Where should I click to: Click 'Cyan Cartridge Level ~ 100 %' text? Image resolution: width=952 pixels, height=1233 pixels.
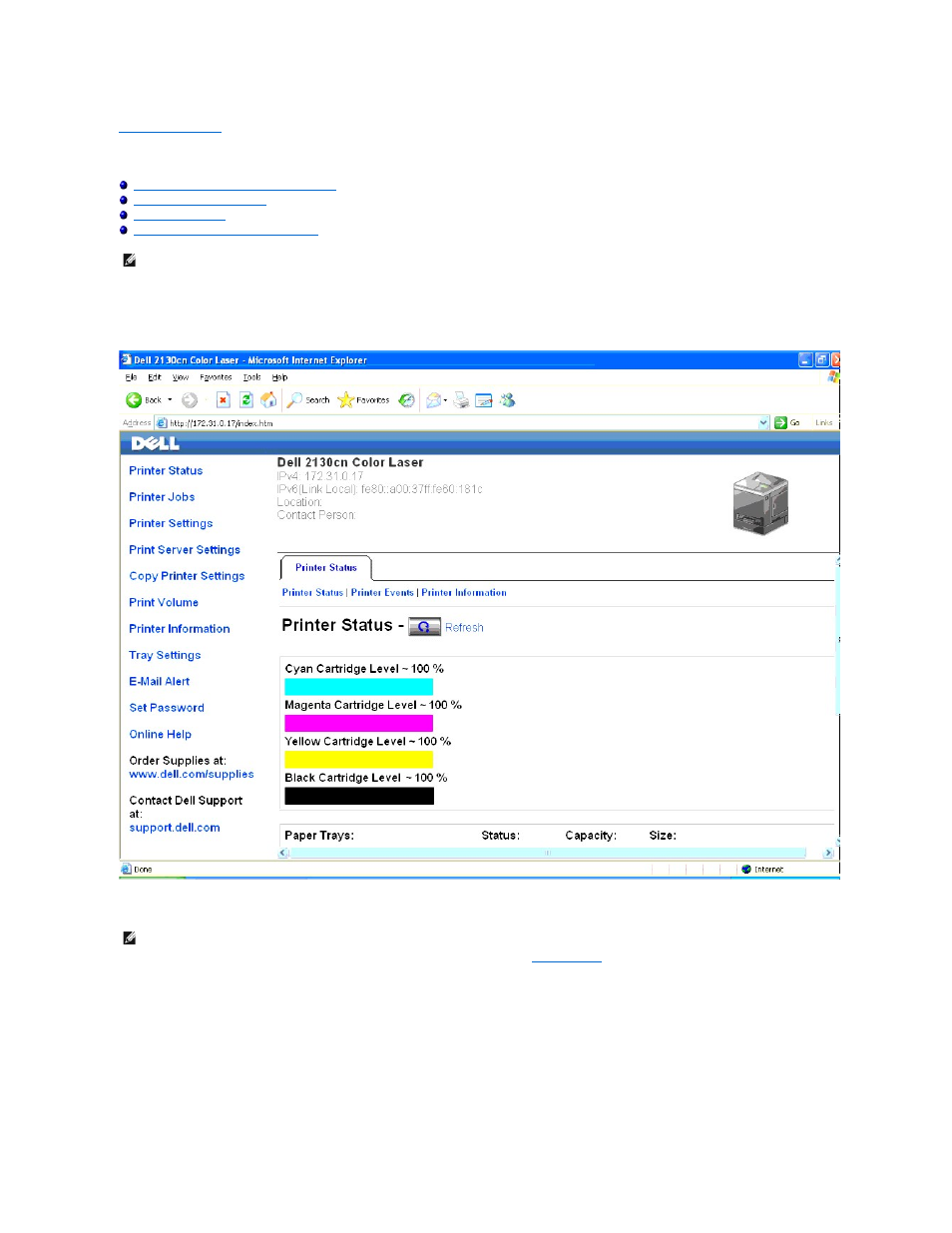tap(364, 669)
